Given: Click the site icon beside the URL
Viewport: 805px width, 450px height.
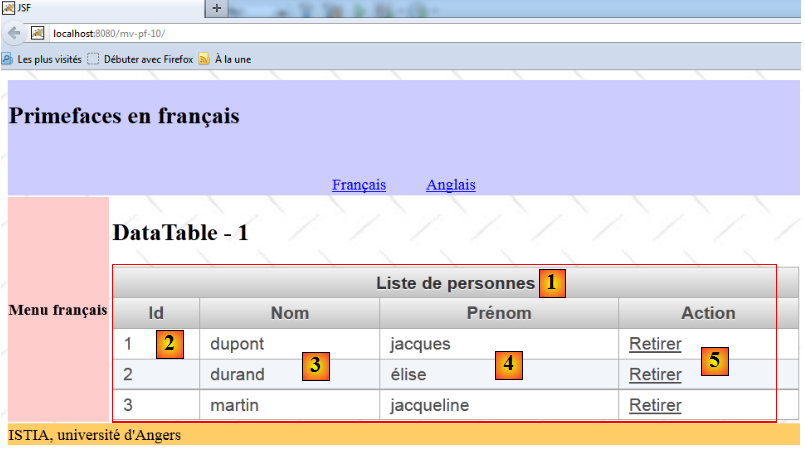Looking at the screenshot, I should (38, 32).
